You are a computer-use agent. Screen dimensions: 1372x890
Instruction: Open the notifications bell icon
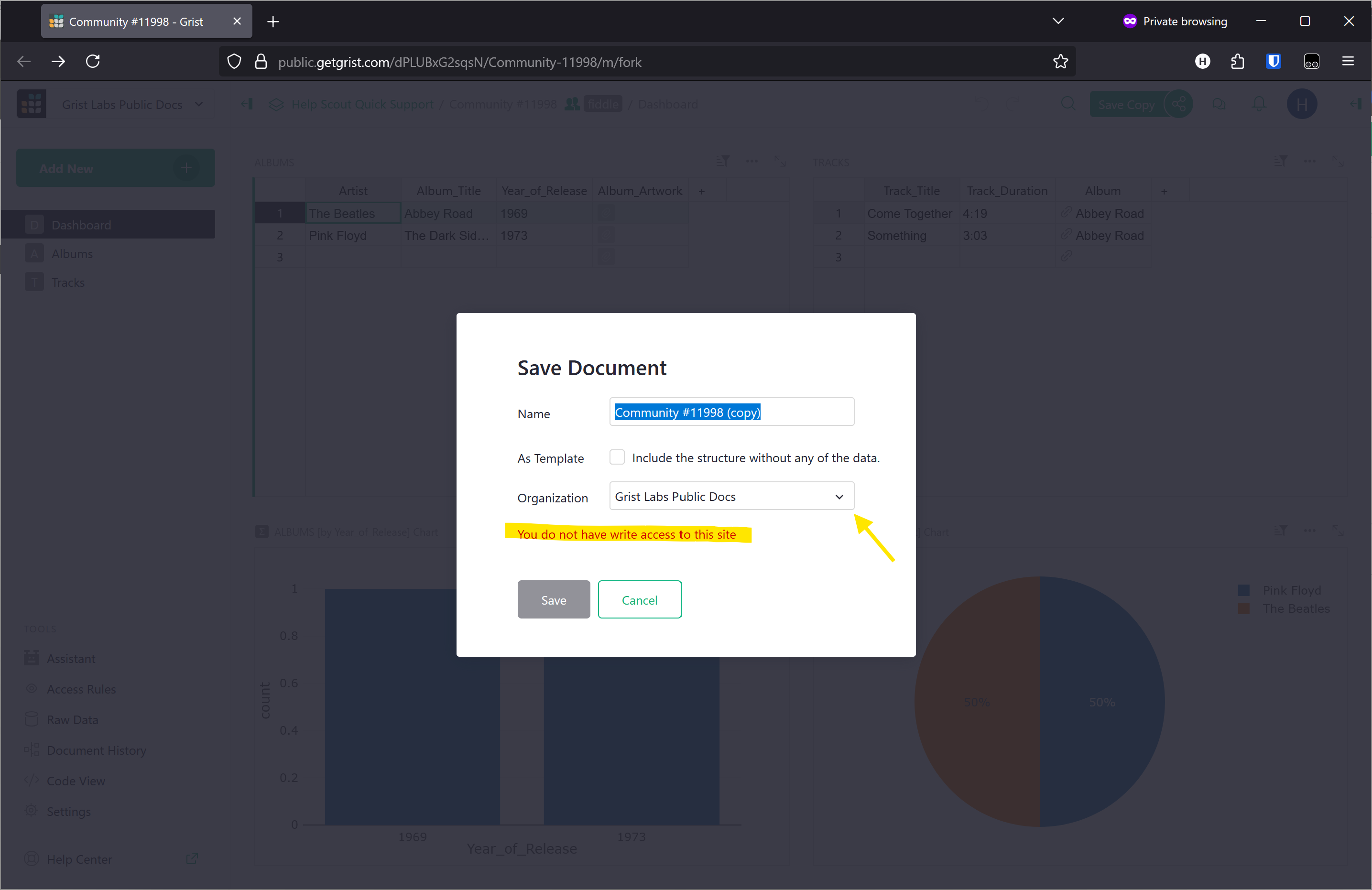click(x=1259, y=104)
